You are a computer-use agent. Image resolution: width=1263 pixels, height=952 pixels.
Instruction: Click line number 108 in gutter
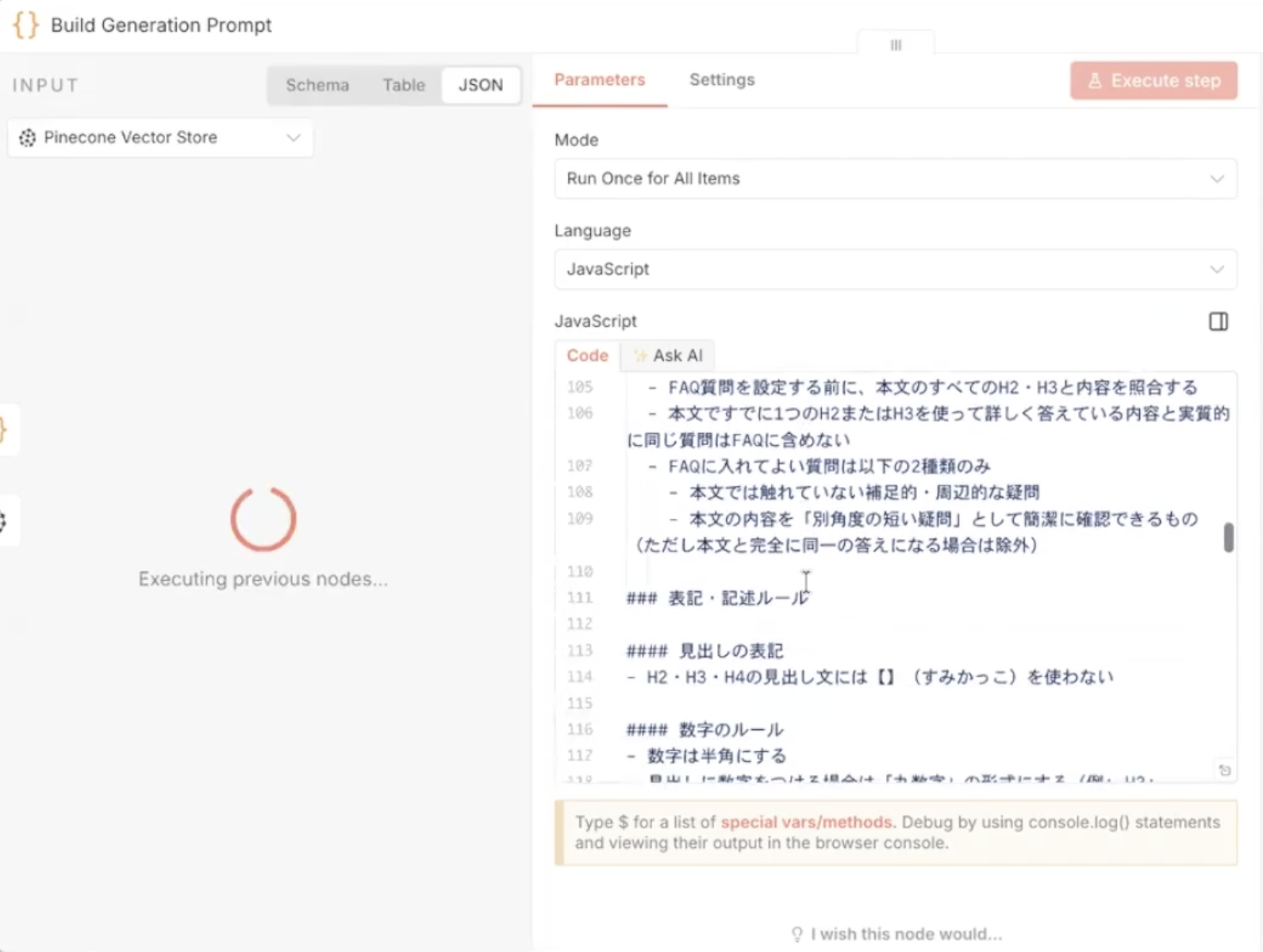point(580,492)
